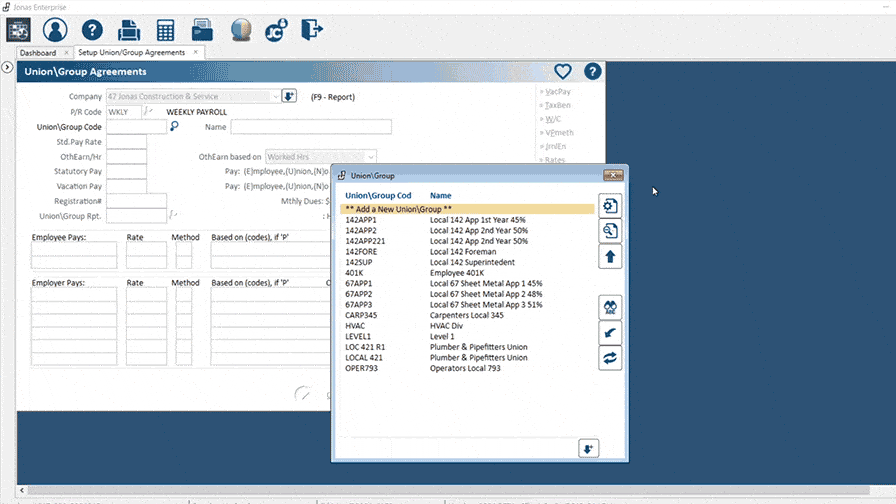Select the 67APP2 Sheet Metal row

[467, 294]
